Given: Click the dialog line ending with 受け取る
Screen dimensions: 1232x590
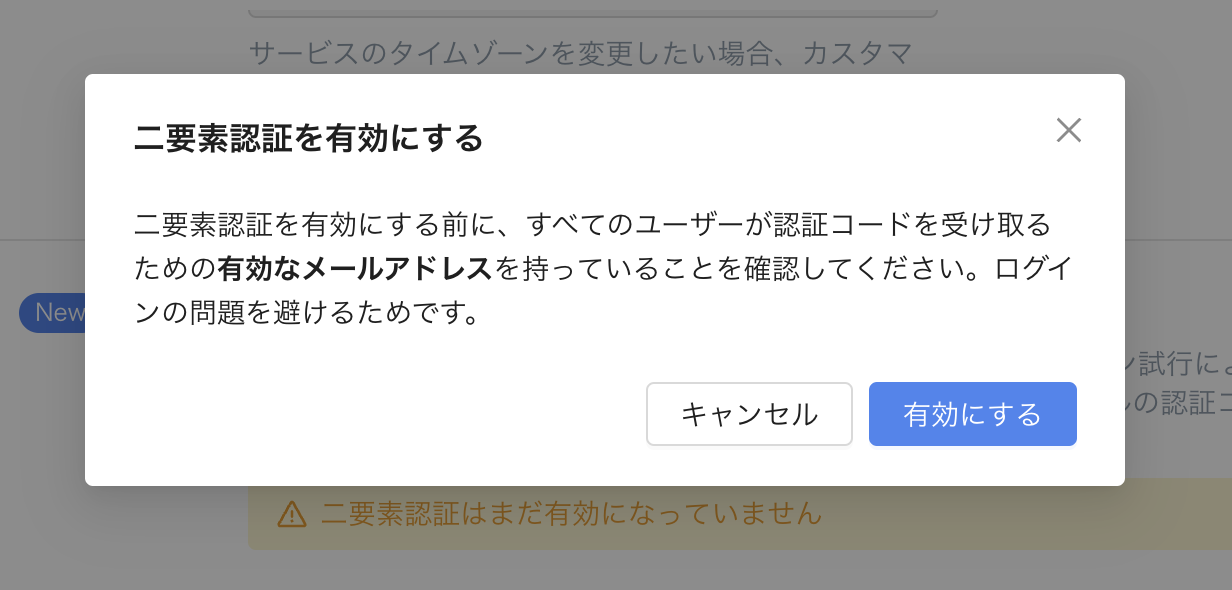Looking at the screenshot, I should (593, 224).
